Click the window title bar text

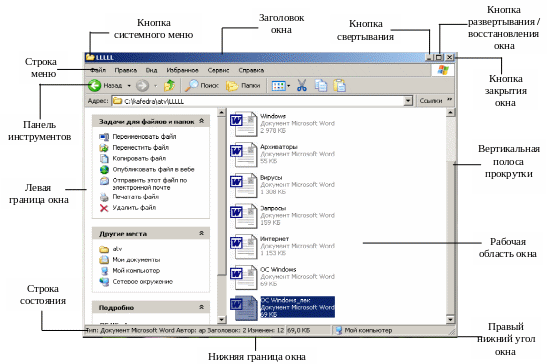105,57
